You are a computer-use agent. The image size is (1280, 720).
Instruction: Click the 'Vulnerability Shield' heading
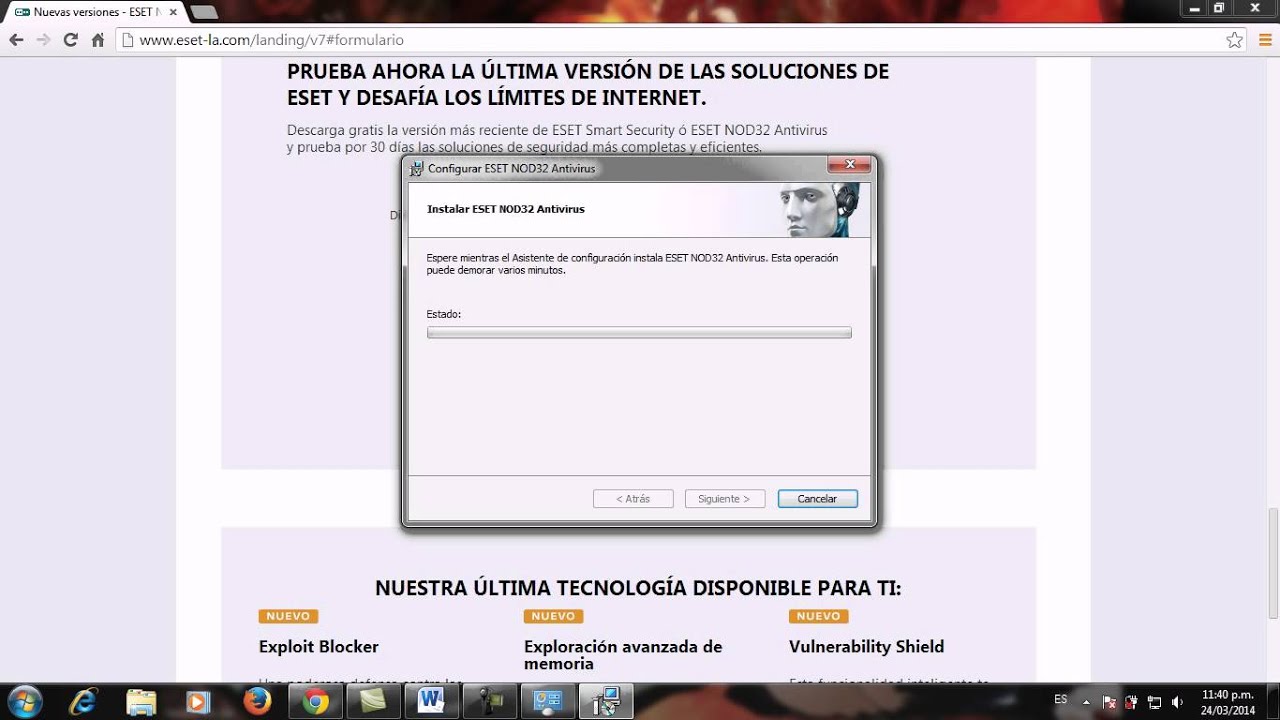pyautogui.click(x=866, y=646)
